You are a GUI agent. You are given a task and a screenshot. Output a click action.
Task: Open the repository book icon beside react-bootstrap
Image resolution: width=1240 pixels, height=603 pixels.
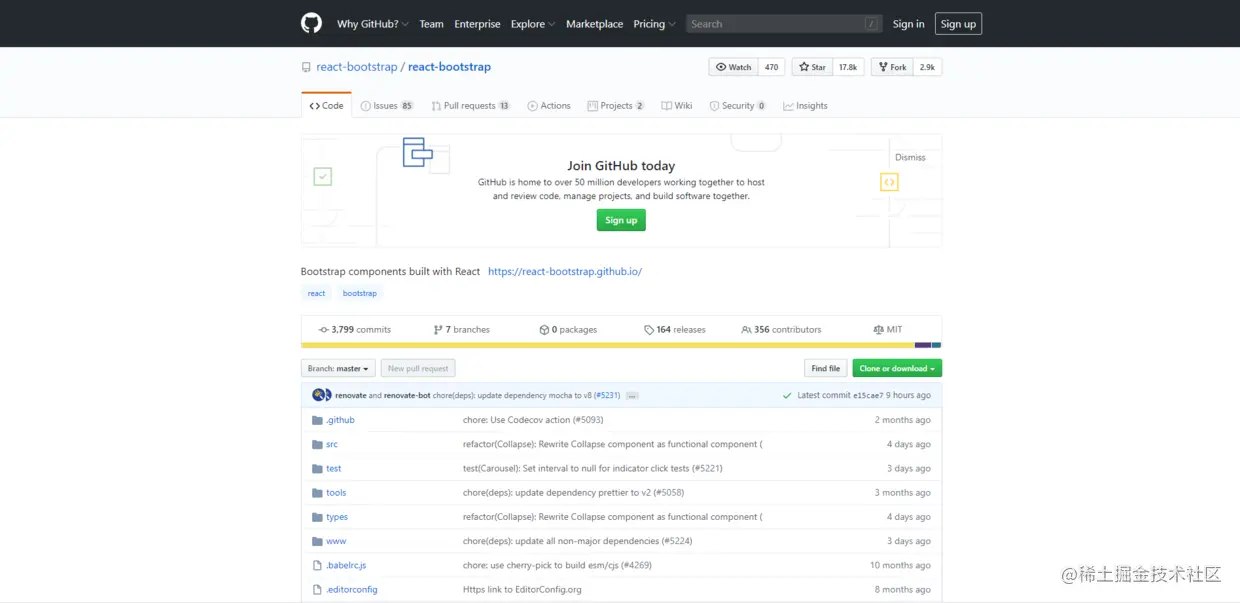tap(306, 67)
